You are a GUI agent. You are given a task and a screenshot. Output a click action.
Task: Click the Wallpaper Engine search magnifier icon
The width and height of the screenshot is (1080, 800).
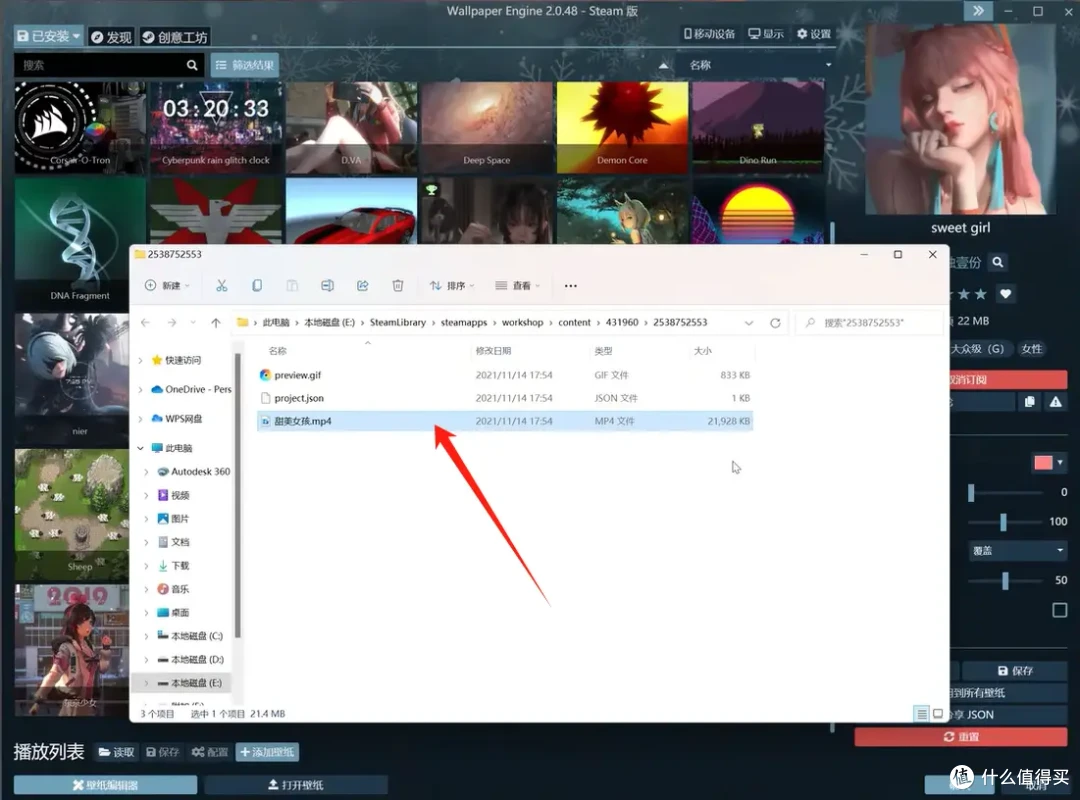pos(192,65)
